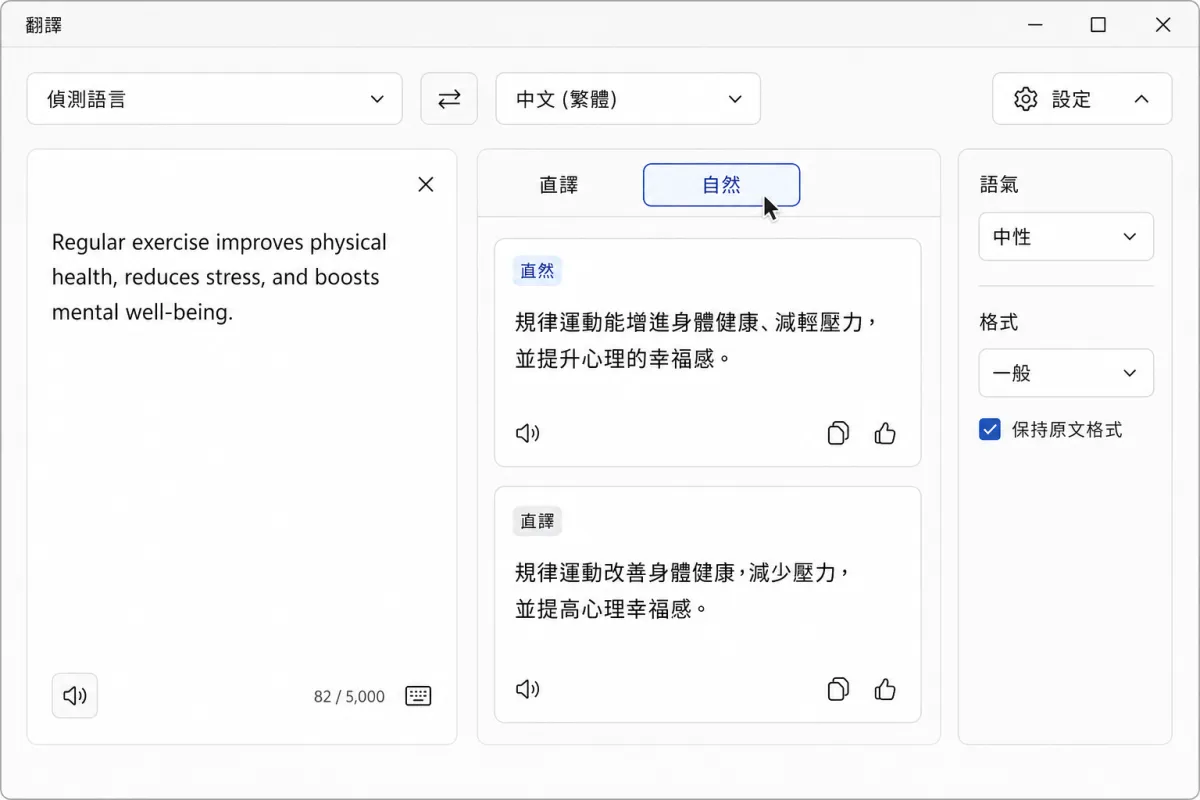
Task: Open the 偵測語言 source language dropdown
Action: pos(215,99)
